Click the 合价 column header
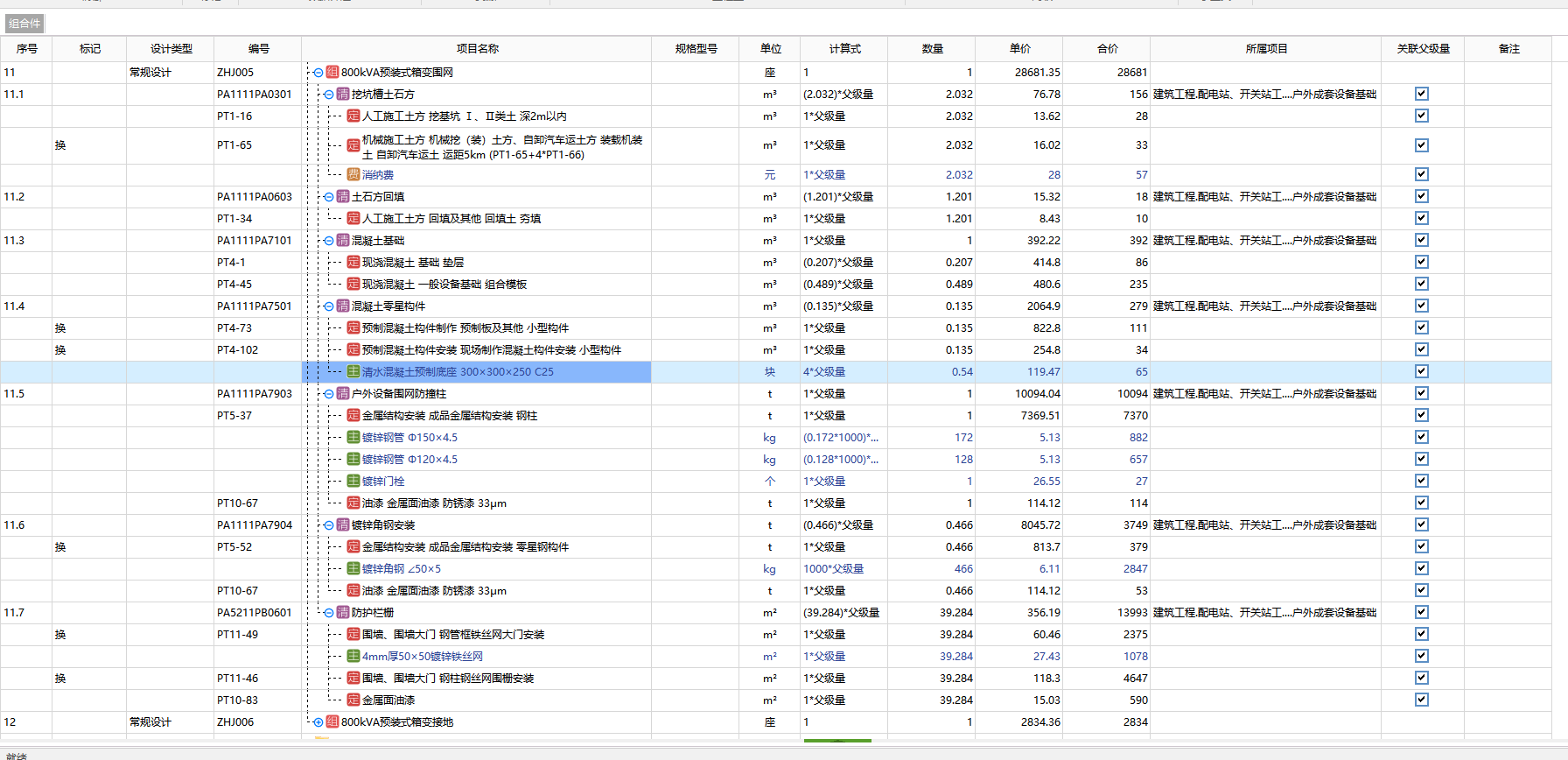1568x760 pixels. [x=1107, y=49]
